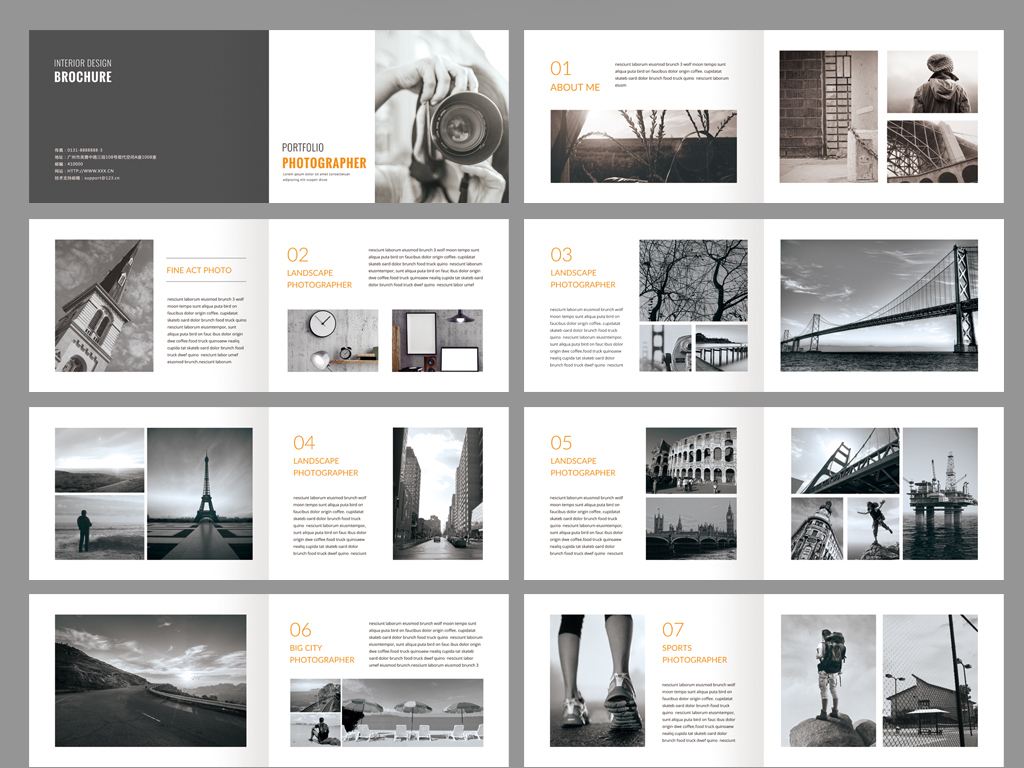This screenshot has width=1024, height=768.
Task: Click the camera lens photo on cover
Action: (441, 116)
